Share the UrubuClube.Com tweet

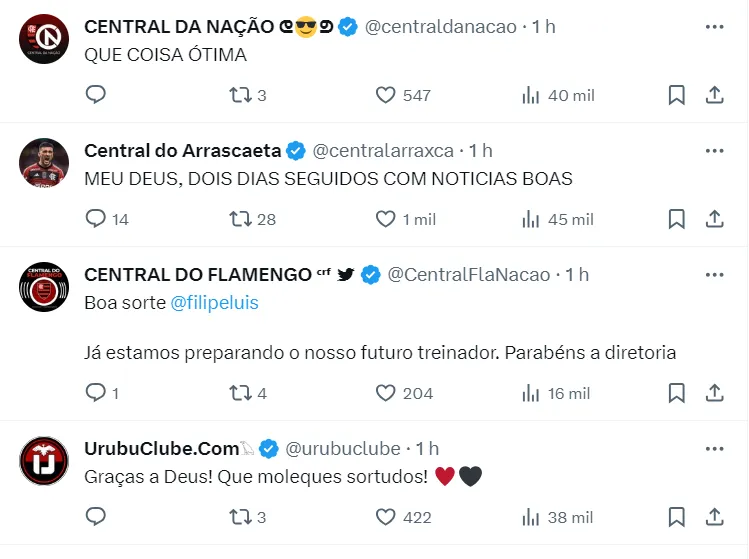click(715, 517)
